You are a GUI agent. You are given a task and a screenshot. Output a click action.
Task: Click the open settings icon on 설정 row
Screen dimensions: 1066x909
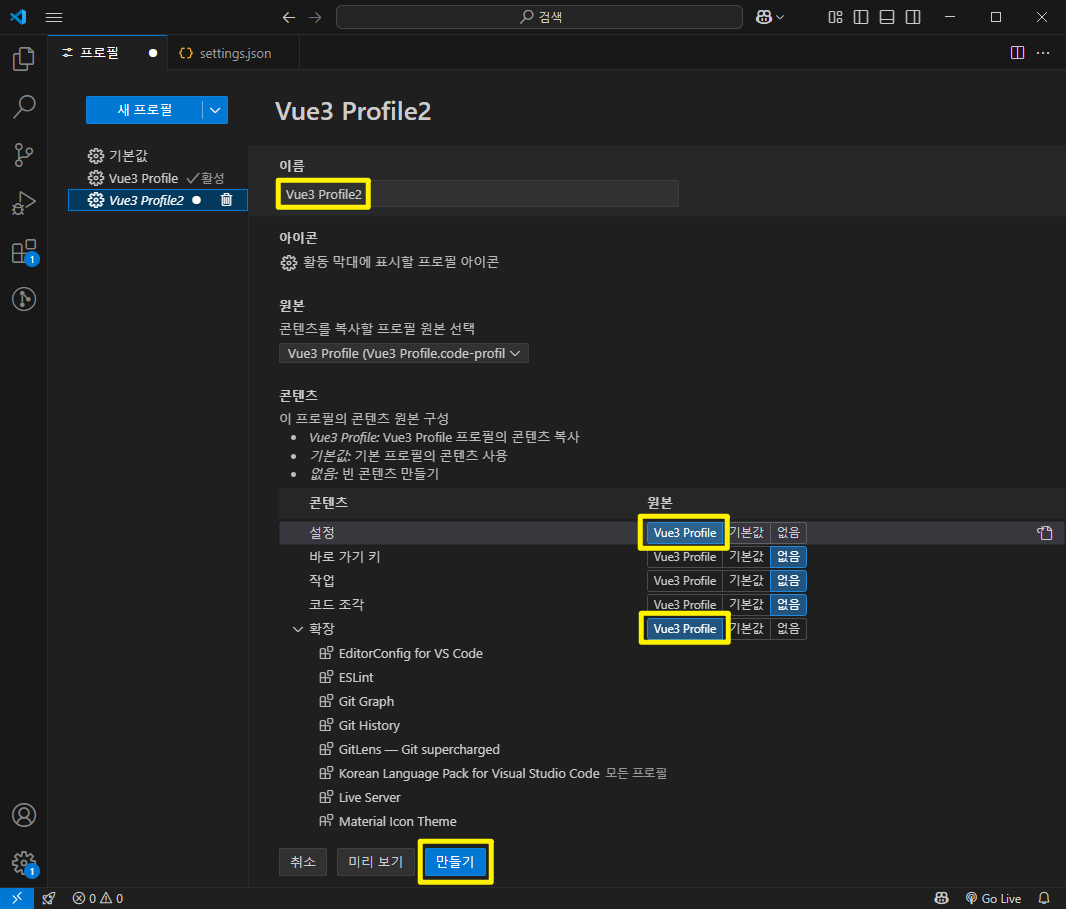click(1044, 532)
